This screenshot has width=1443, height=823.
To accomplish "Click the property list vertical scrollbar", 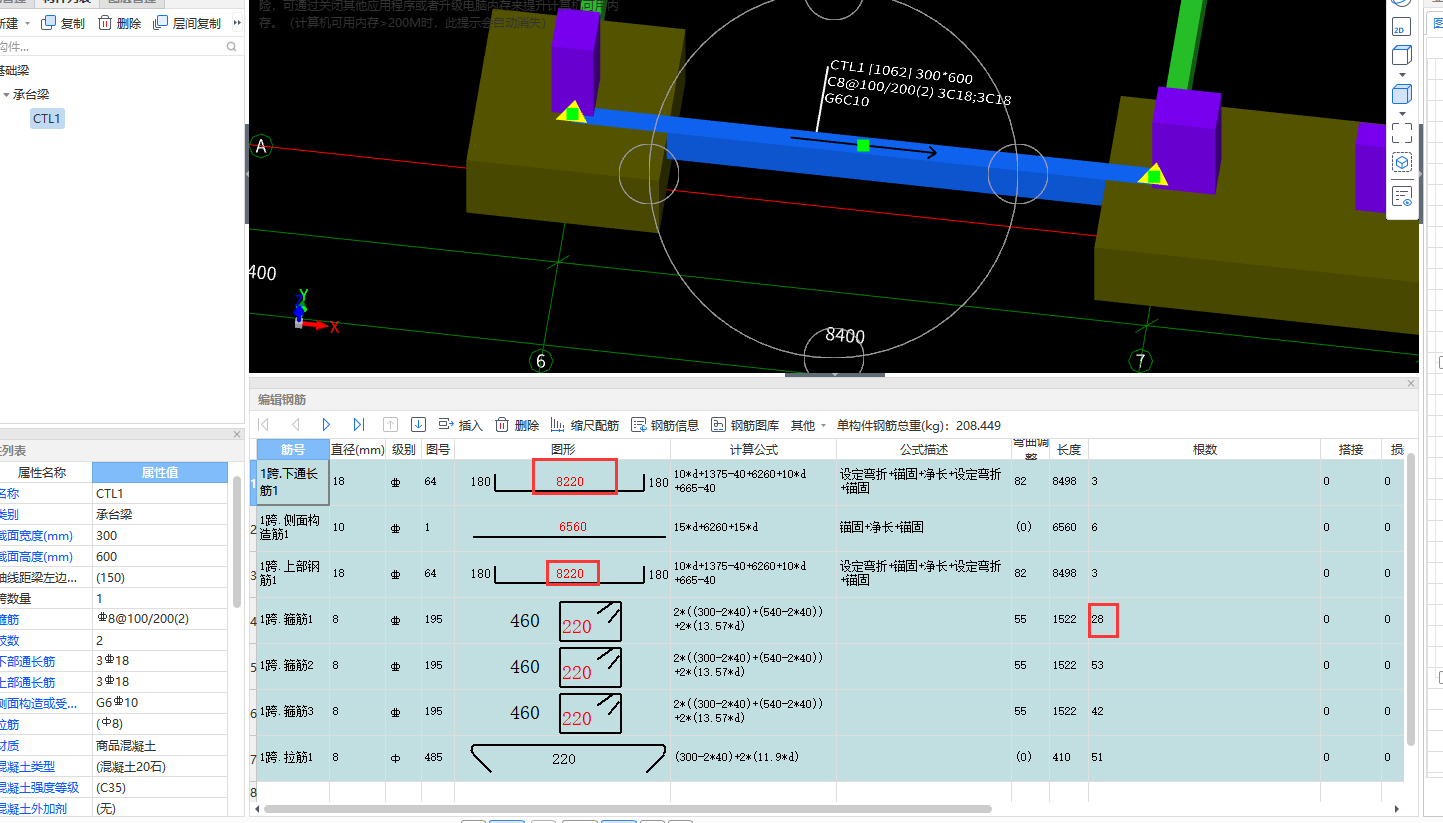I will [237, 540].
